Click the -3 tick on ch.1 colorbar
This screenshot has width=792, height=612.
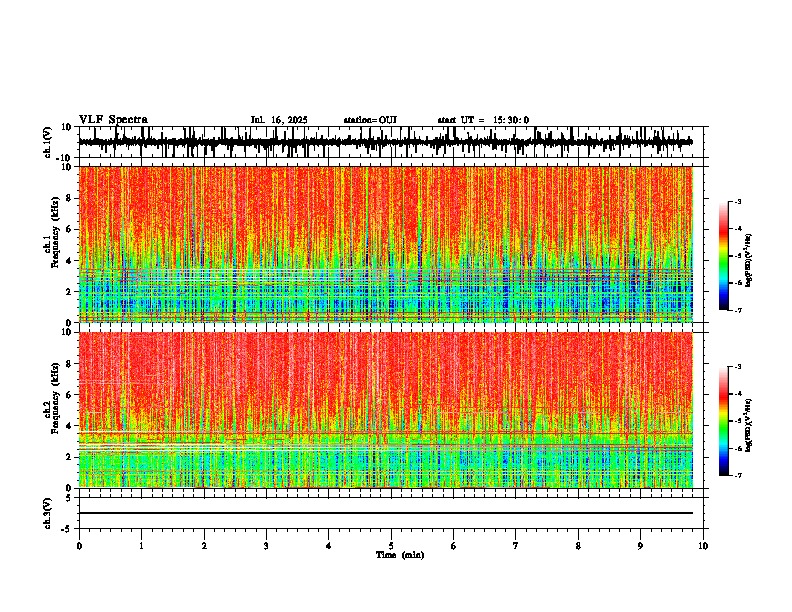point(738,202)
